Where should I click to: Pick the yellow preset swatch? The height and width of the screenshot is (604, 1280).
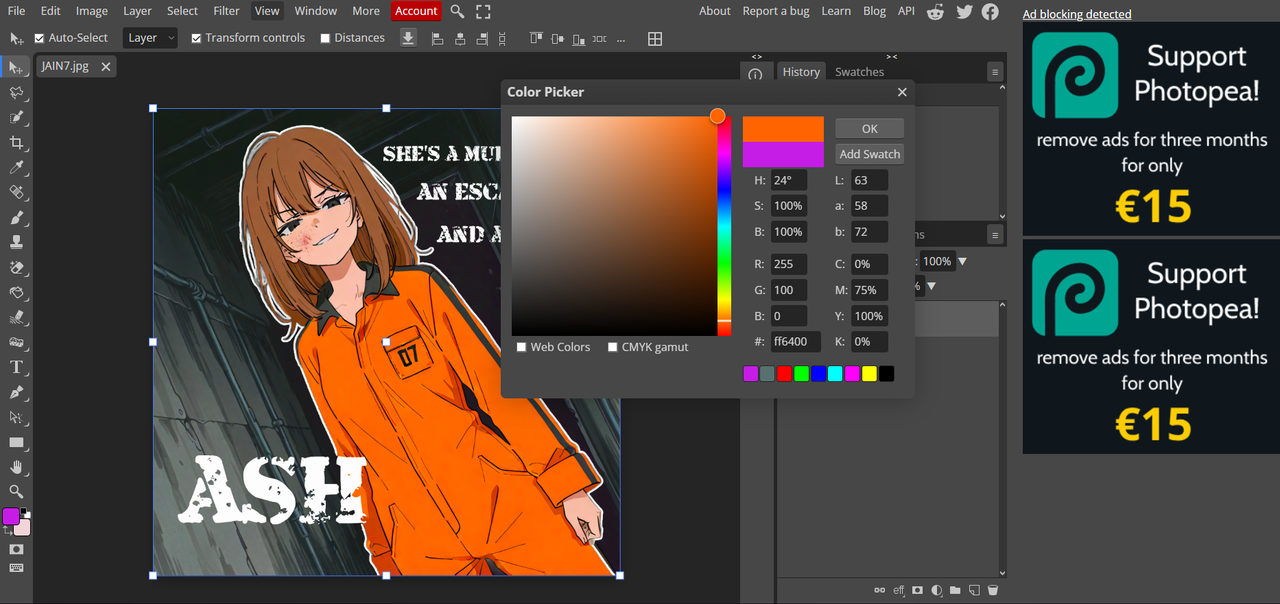tap(869, 374)
